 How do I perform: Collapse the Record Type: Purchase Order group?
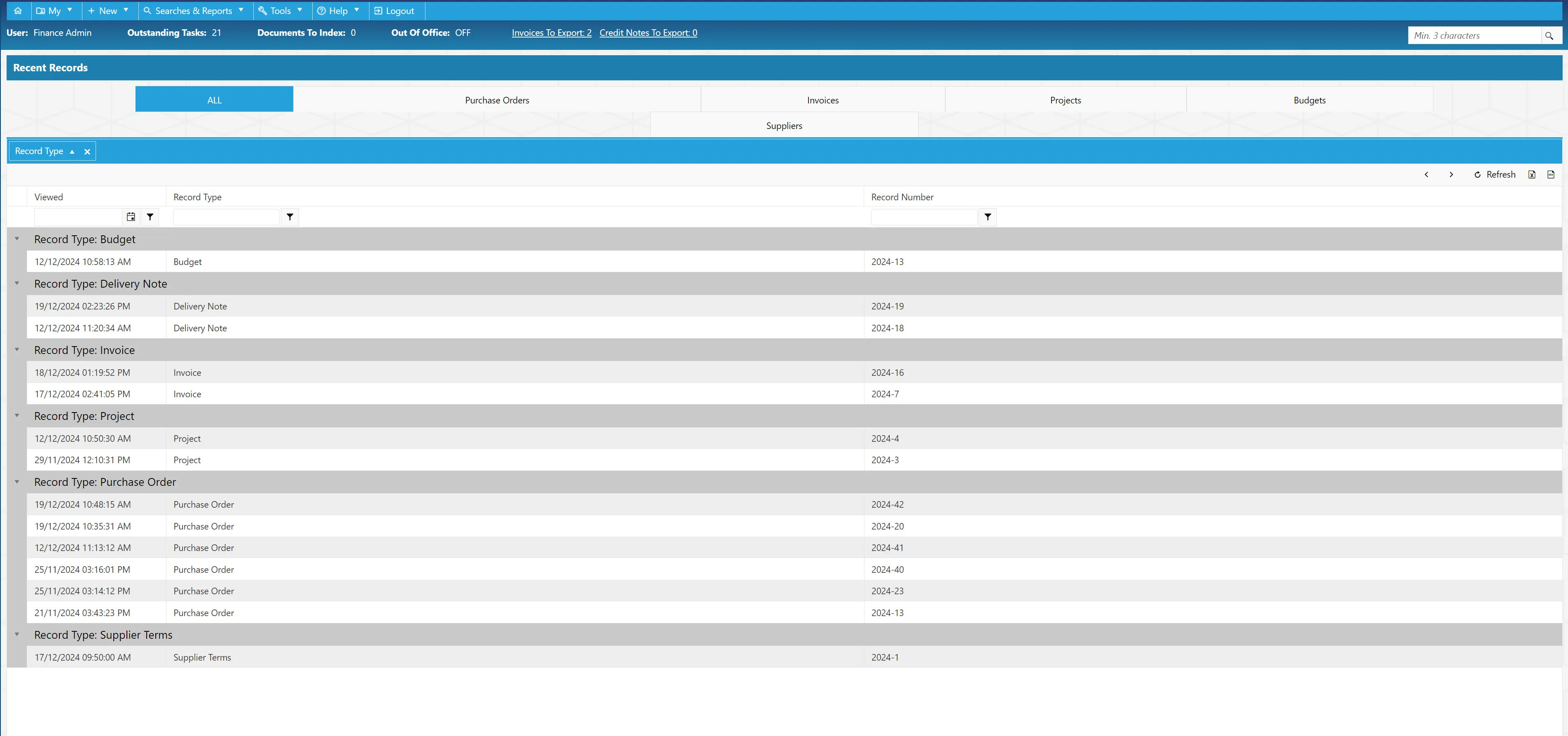[x=17, y=482]
